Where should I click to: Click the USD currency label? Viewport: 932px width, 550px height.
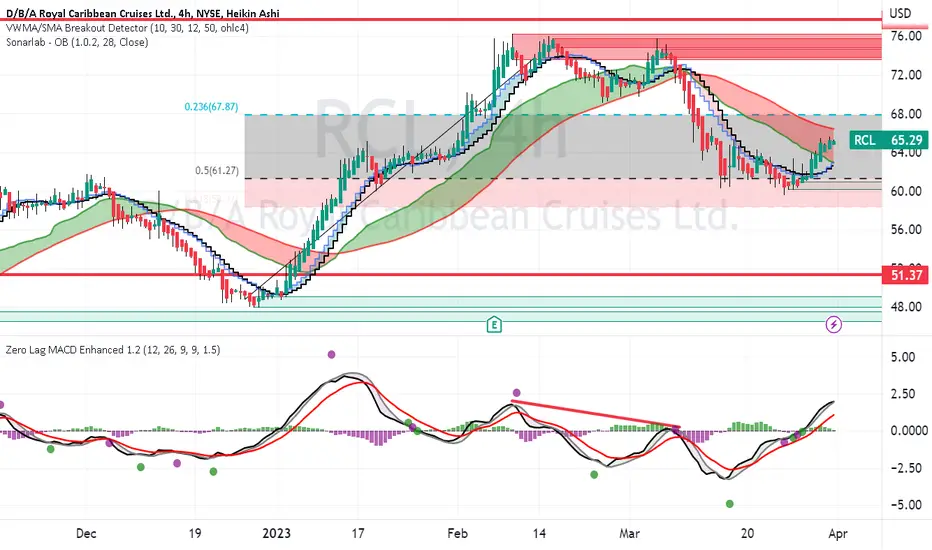coord(900,14)
